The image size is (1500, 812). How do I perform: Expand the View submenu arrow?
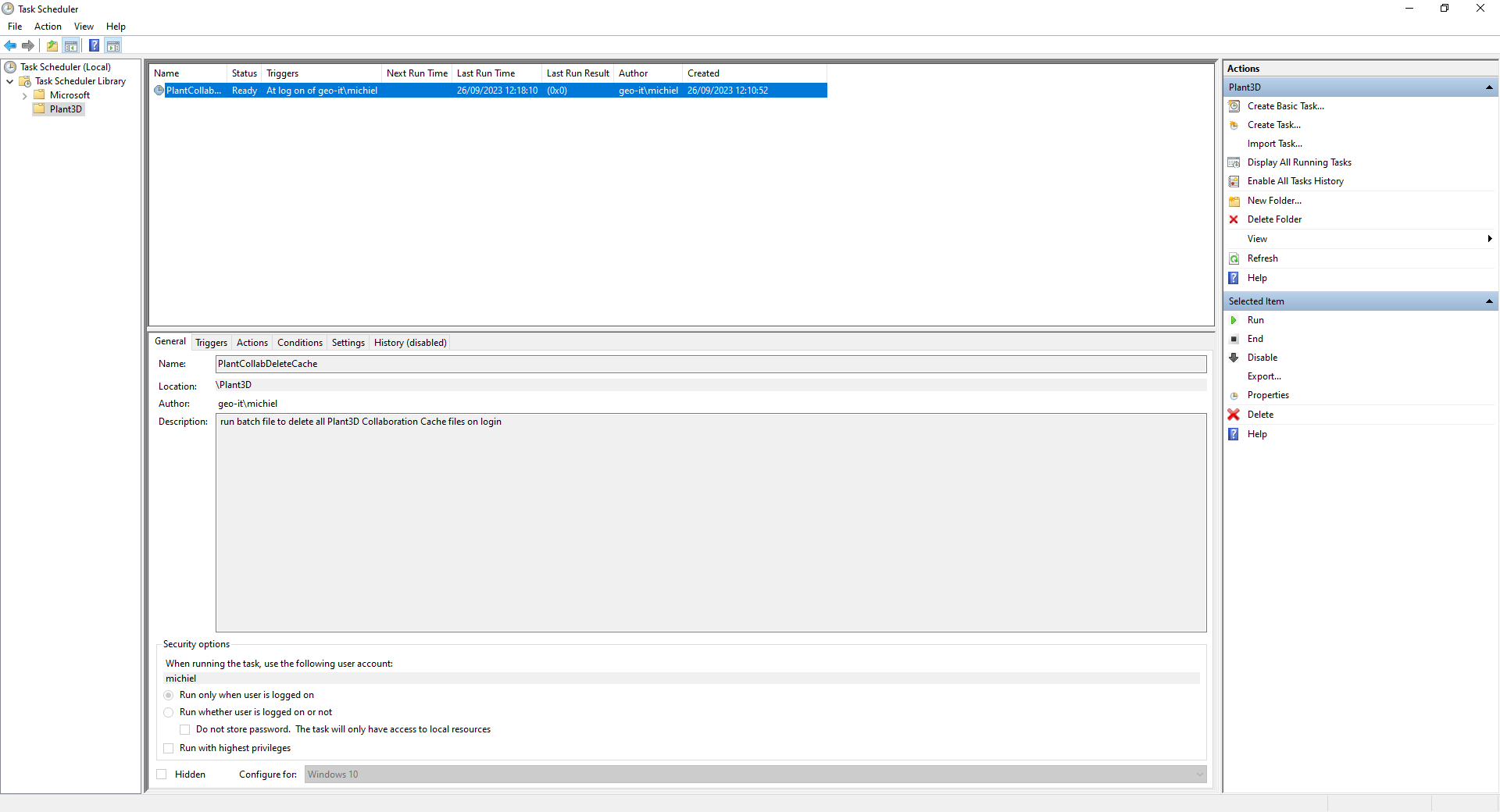click(1490, 239)
